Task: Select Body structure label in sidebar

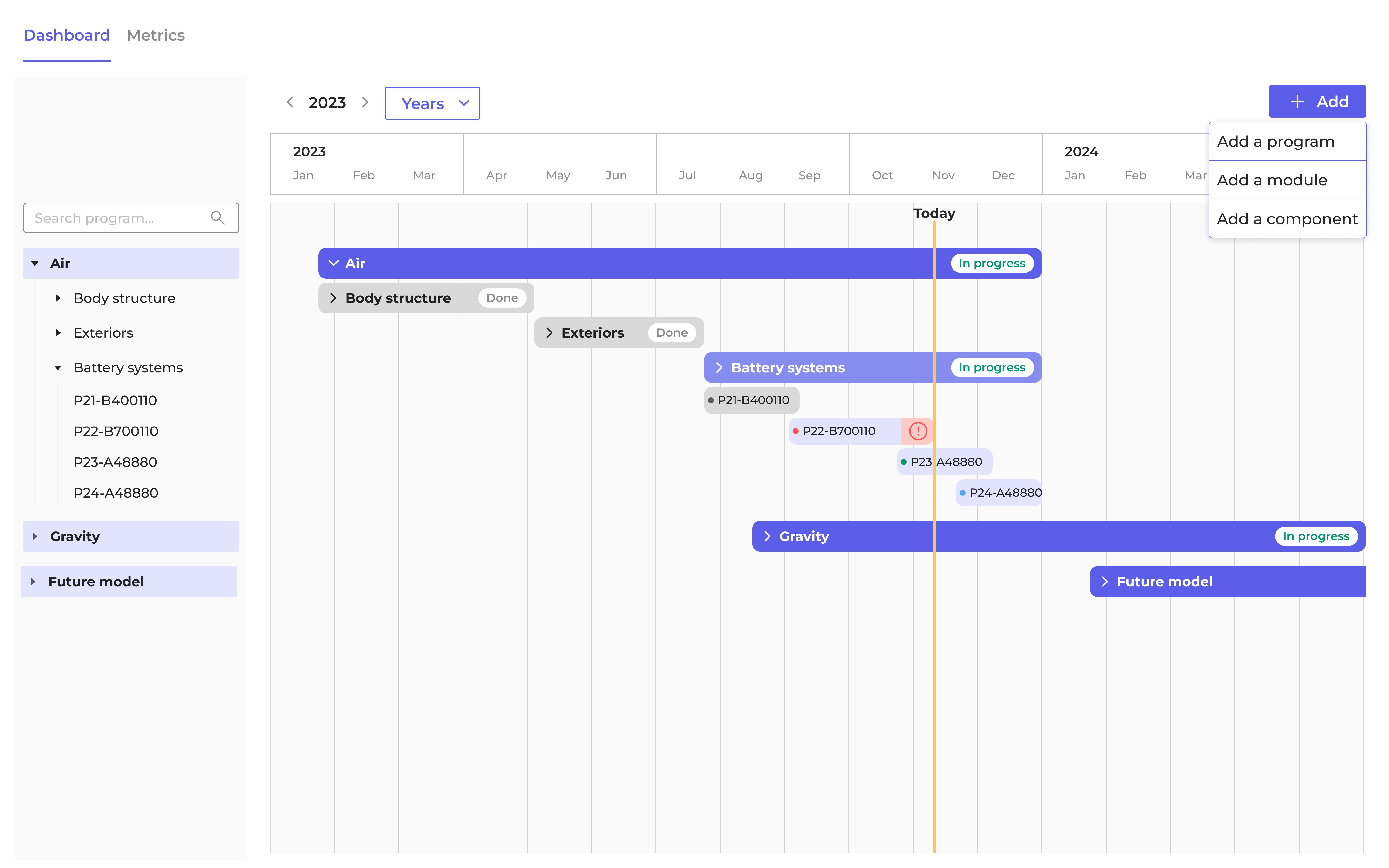Action: pyautogui.click(x=124, y=298)
